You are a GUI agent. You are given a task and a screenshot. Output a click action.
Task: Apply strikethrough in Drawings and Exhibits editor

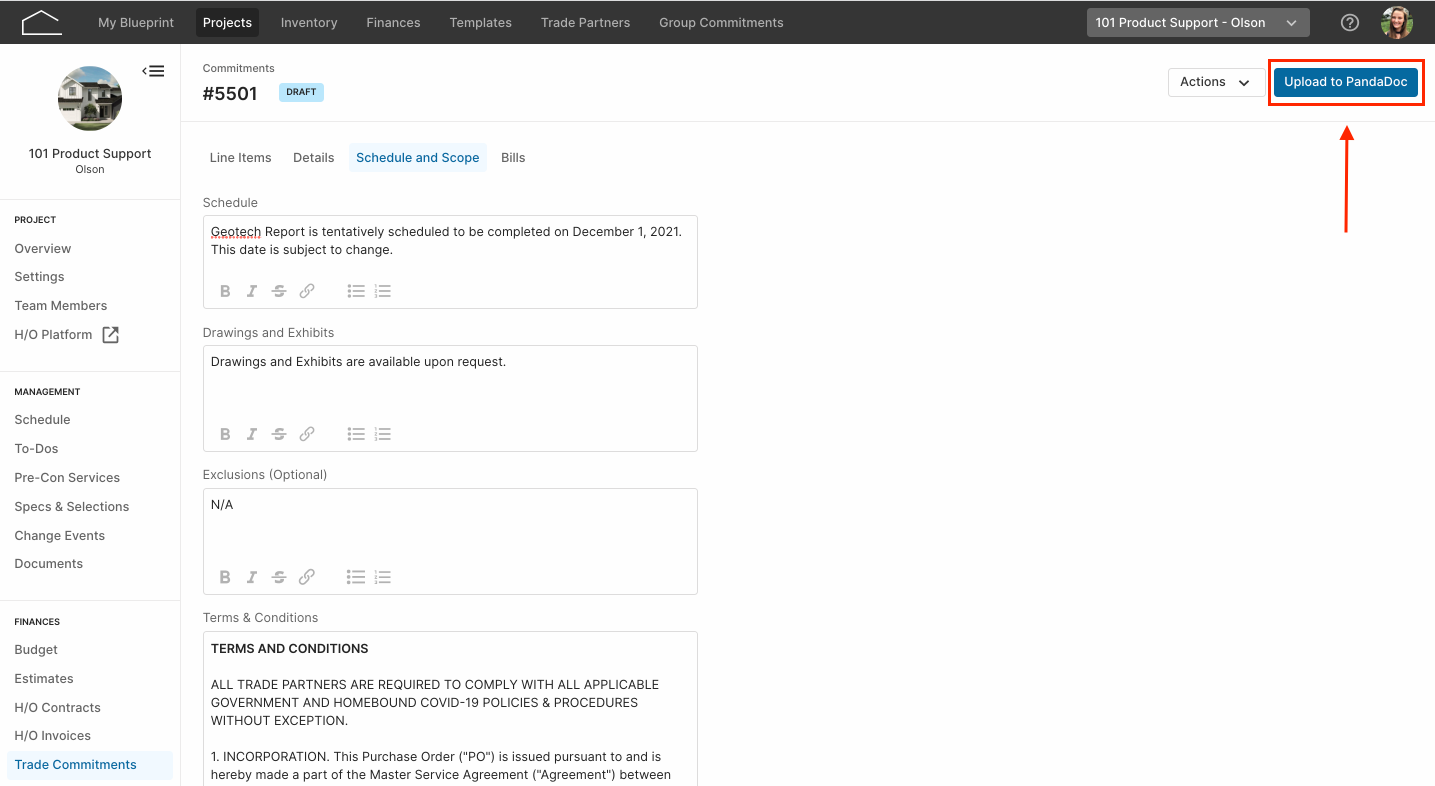click(279, 434)
